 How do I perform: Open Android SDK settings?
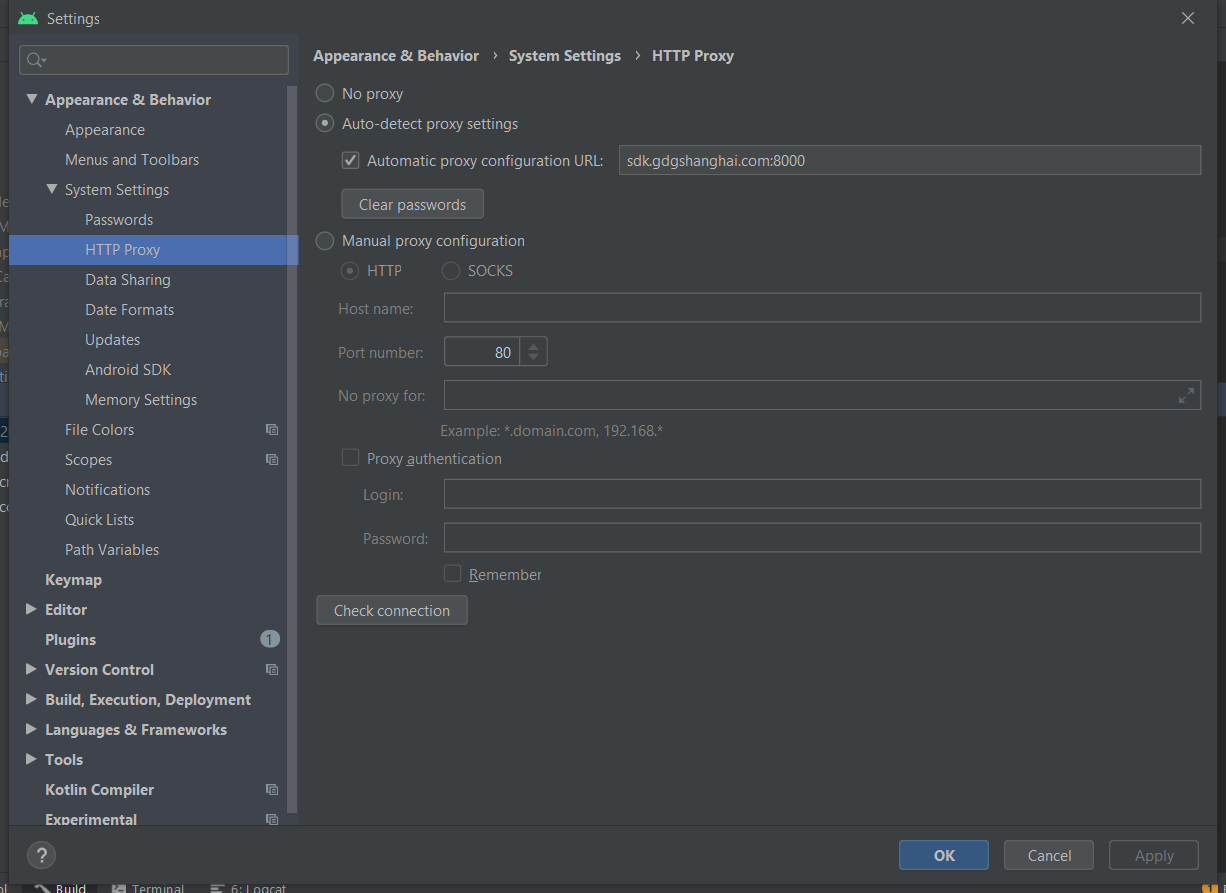pyautogui.click(x=128, y=370)
